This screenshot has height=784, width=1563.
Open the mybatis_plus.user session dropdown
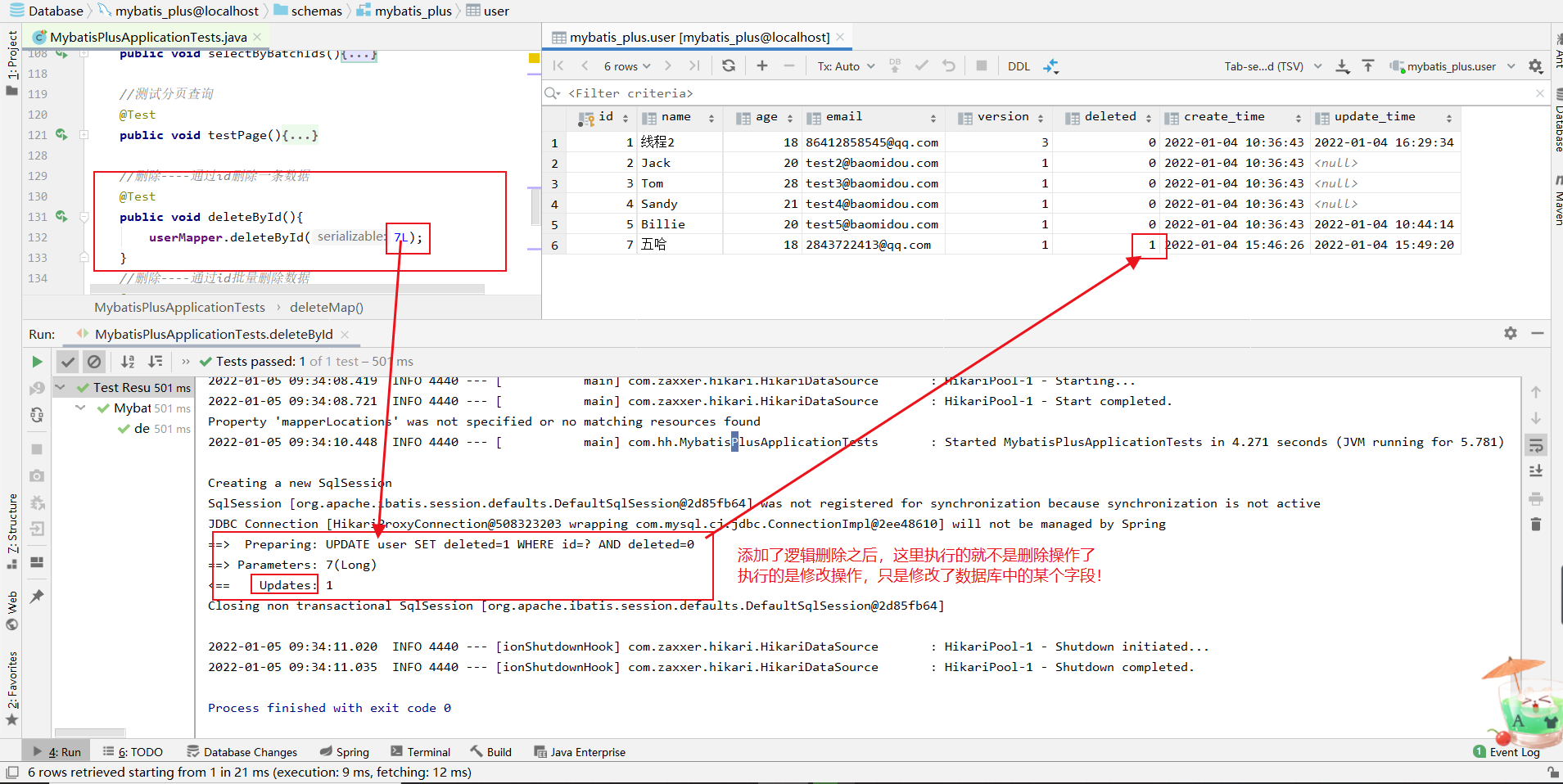[x=1452, y=66]
